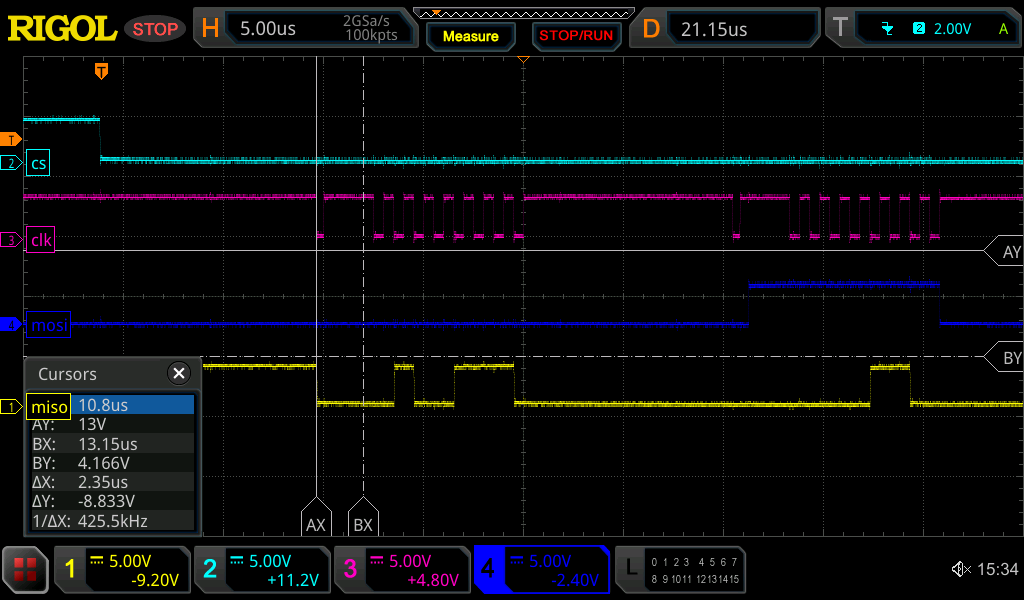Select the ΔY -8.833V row
This screenshot has width=1024, height=600.
pos(112,501)
